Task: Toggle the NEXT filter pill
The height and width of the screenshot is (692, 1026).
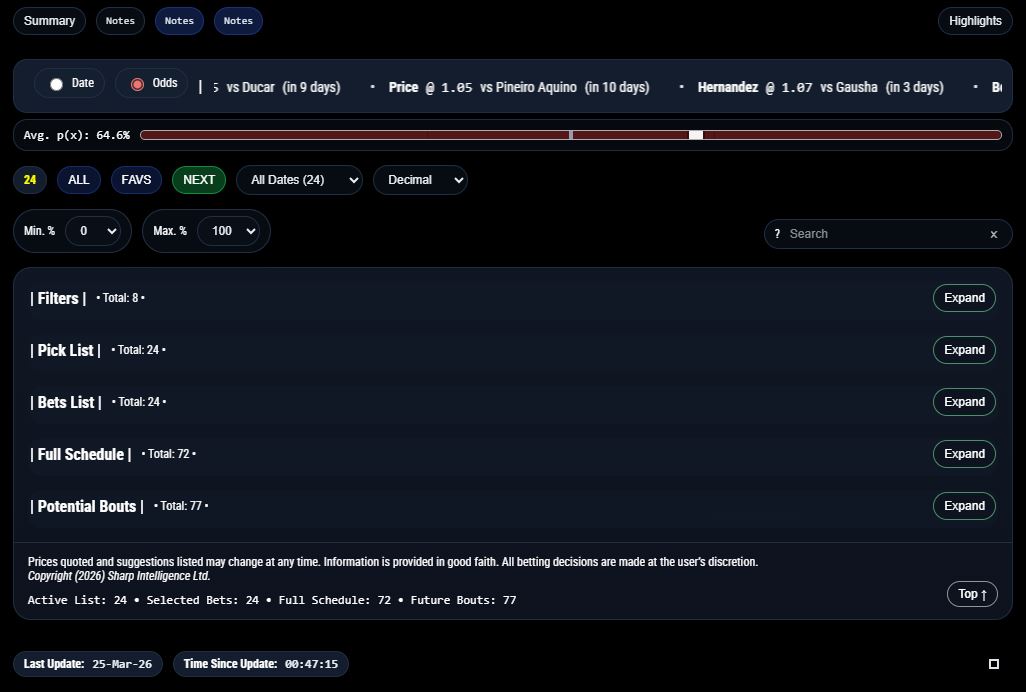Action: click(199, 180)
